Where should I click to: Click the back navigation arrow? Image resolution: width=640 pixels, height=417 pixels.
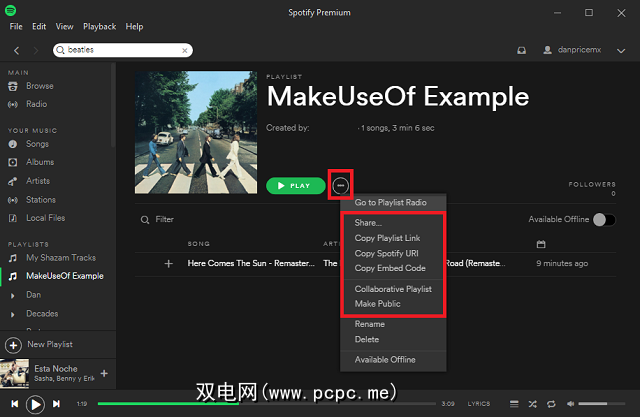pos(18,50)
